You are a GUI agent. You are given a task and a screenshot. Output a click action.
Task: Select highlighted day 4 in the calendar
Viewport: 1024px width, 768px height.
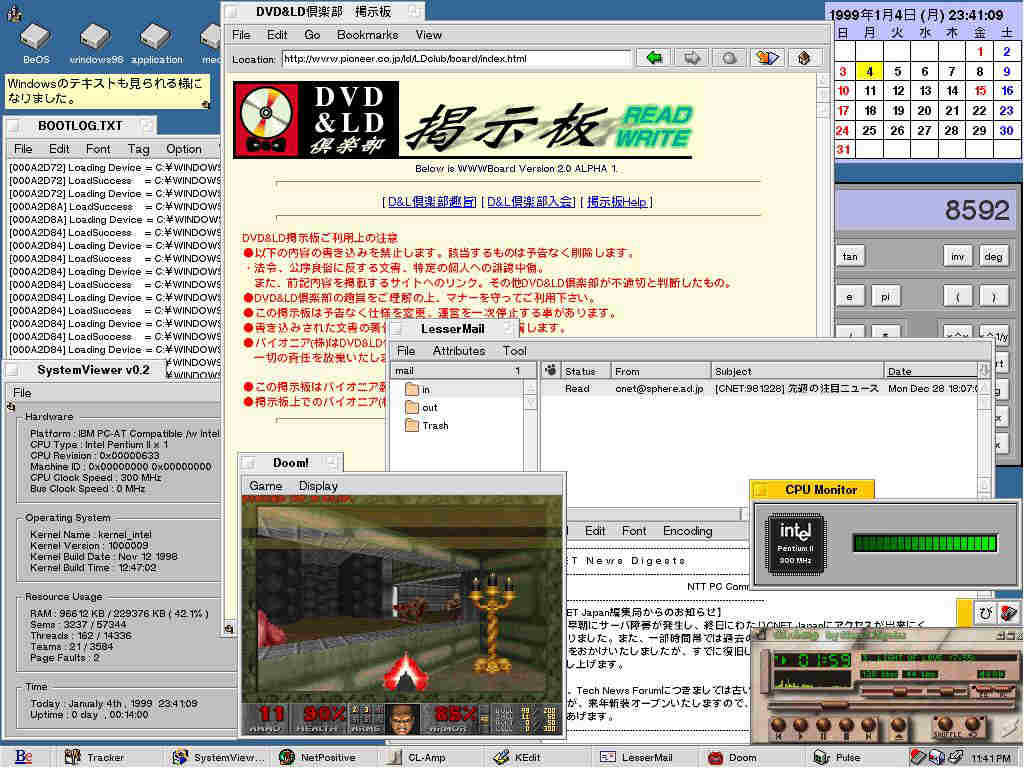click(869, 71)
